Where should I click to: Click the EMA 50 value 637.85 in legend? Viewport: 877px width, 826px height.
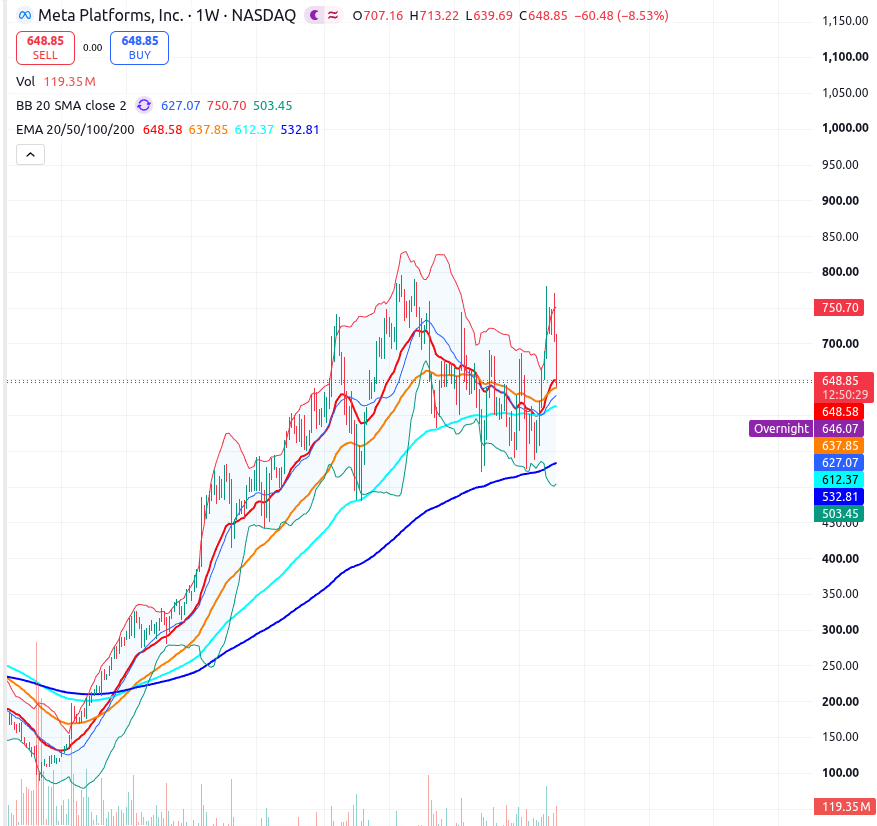pos(208,129)
